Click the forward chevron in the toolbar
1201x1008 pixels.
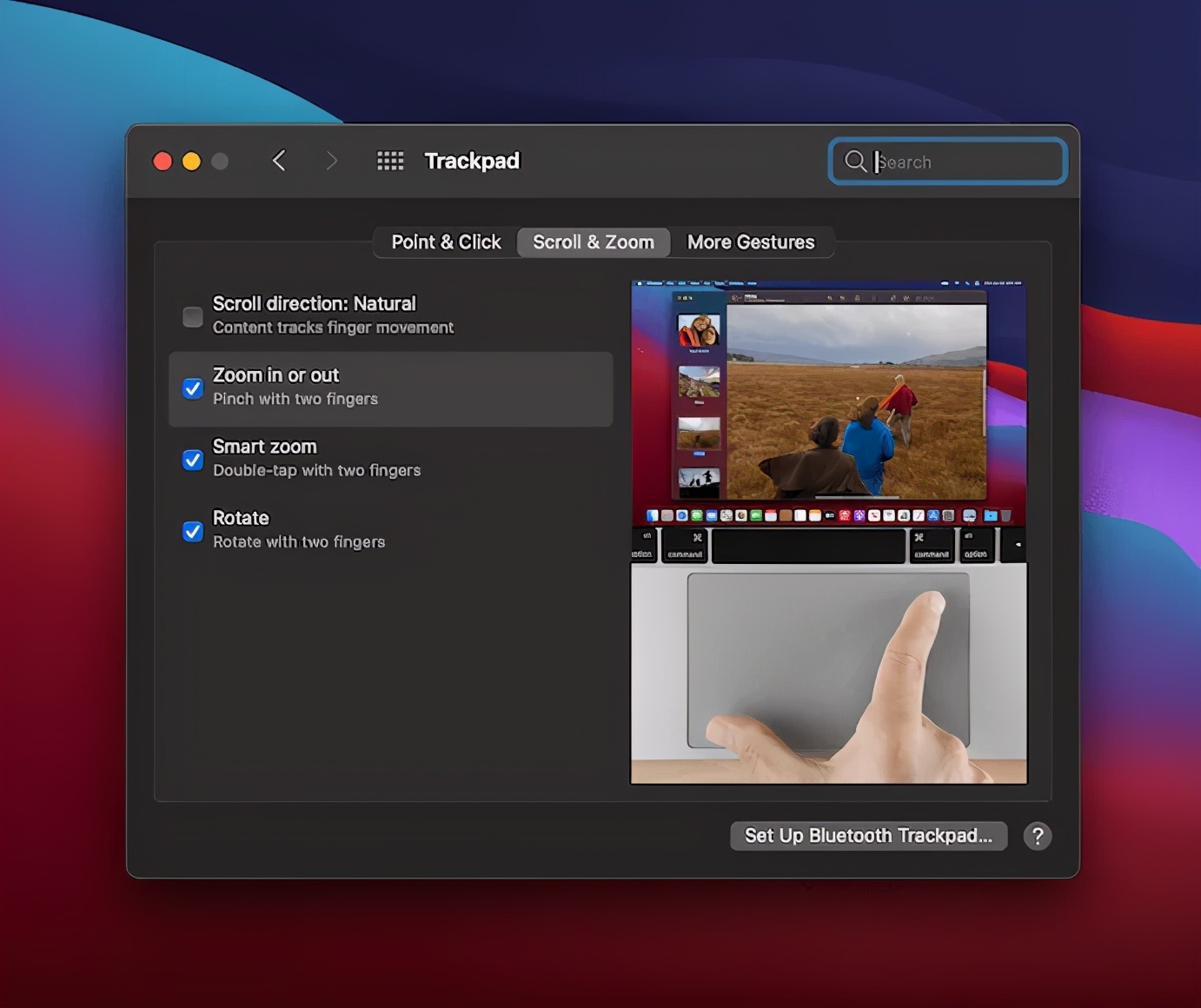331,161
